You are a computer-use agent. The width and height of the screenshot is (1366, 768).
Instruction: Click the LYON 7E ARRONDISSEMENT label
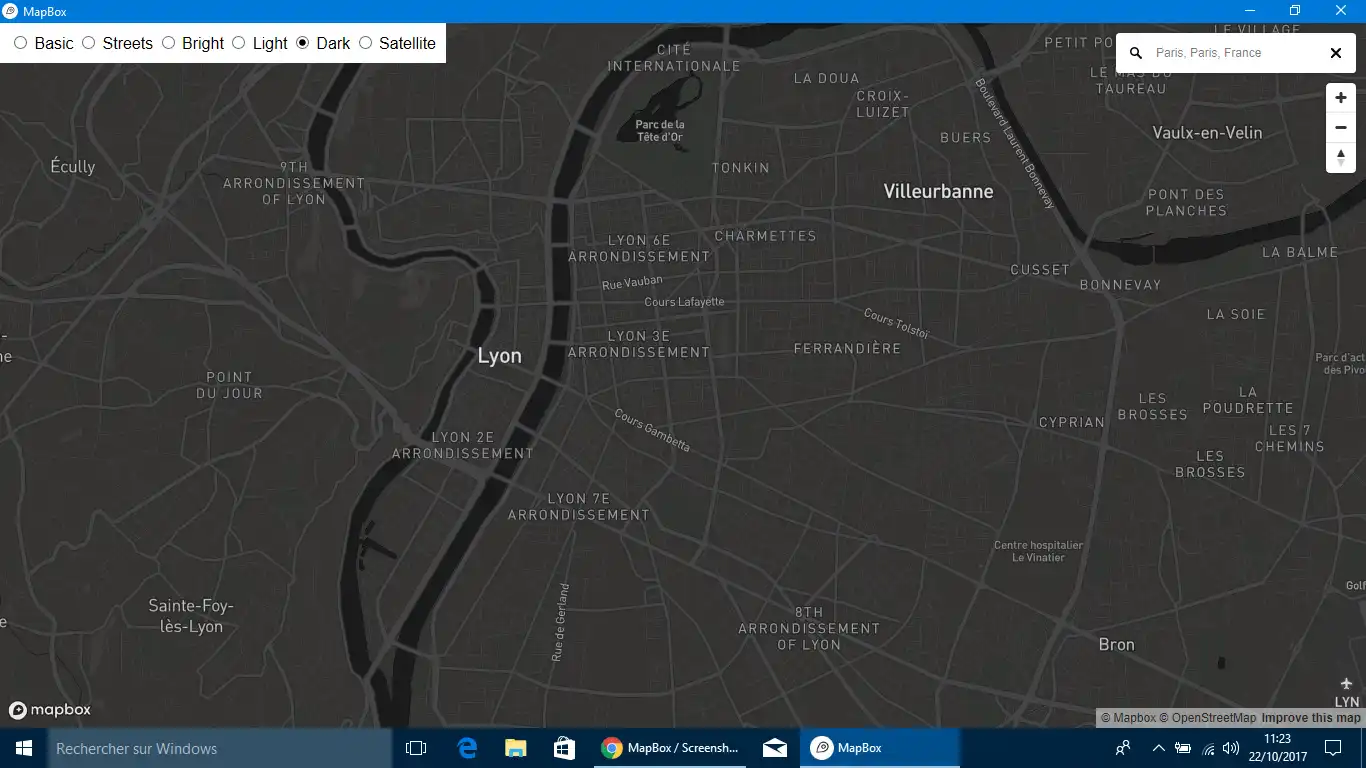(579, 506)
